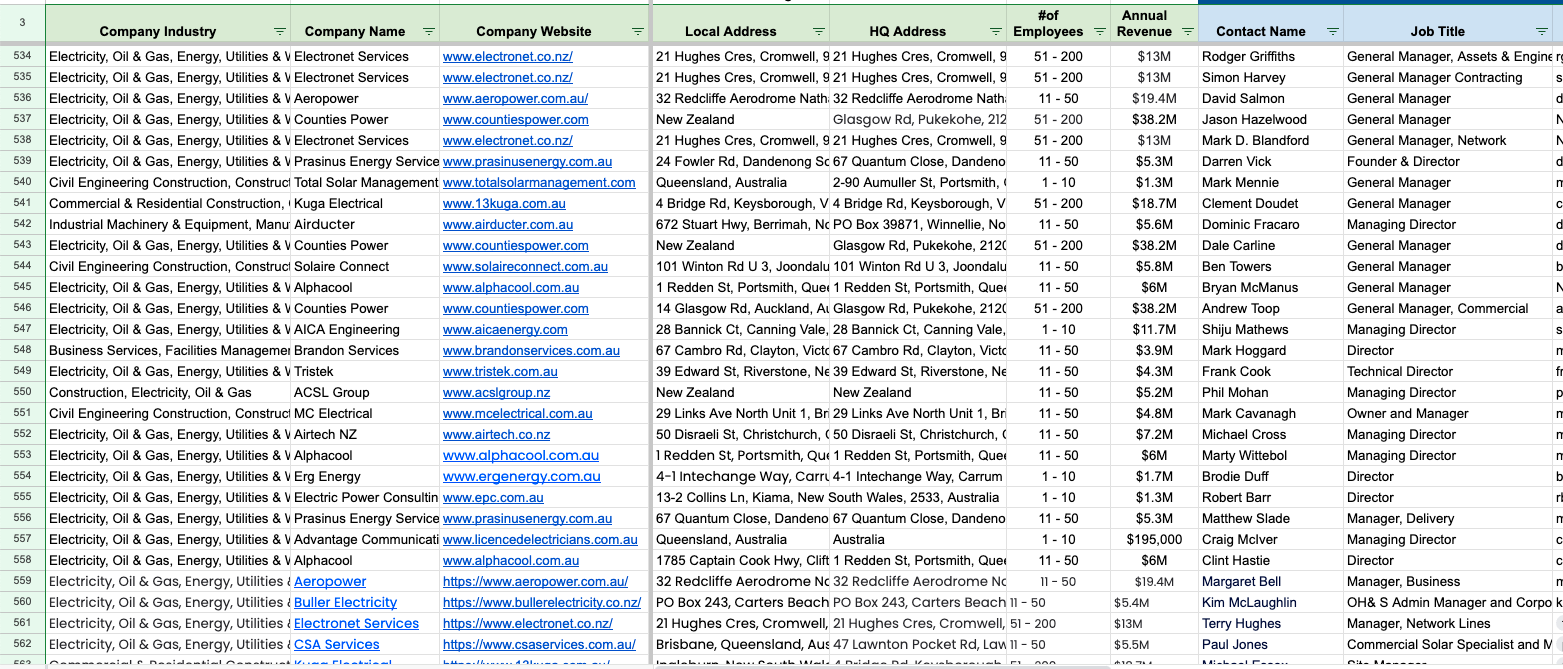1563x669 pixels.
Task: Open the https://www.bullerelectricity.co.nz/ link
Action: [542, 602]
